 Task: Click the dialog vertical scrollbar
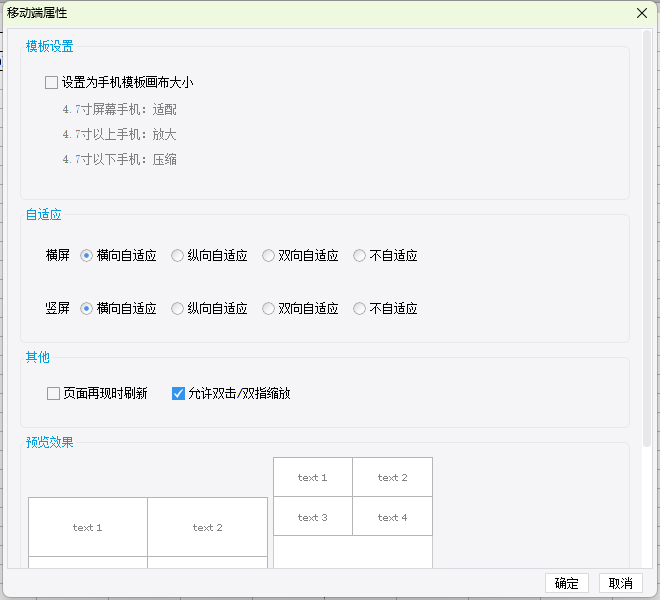point(647,238)
